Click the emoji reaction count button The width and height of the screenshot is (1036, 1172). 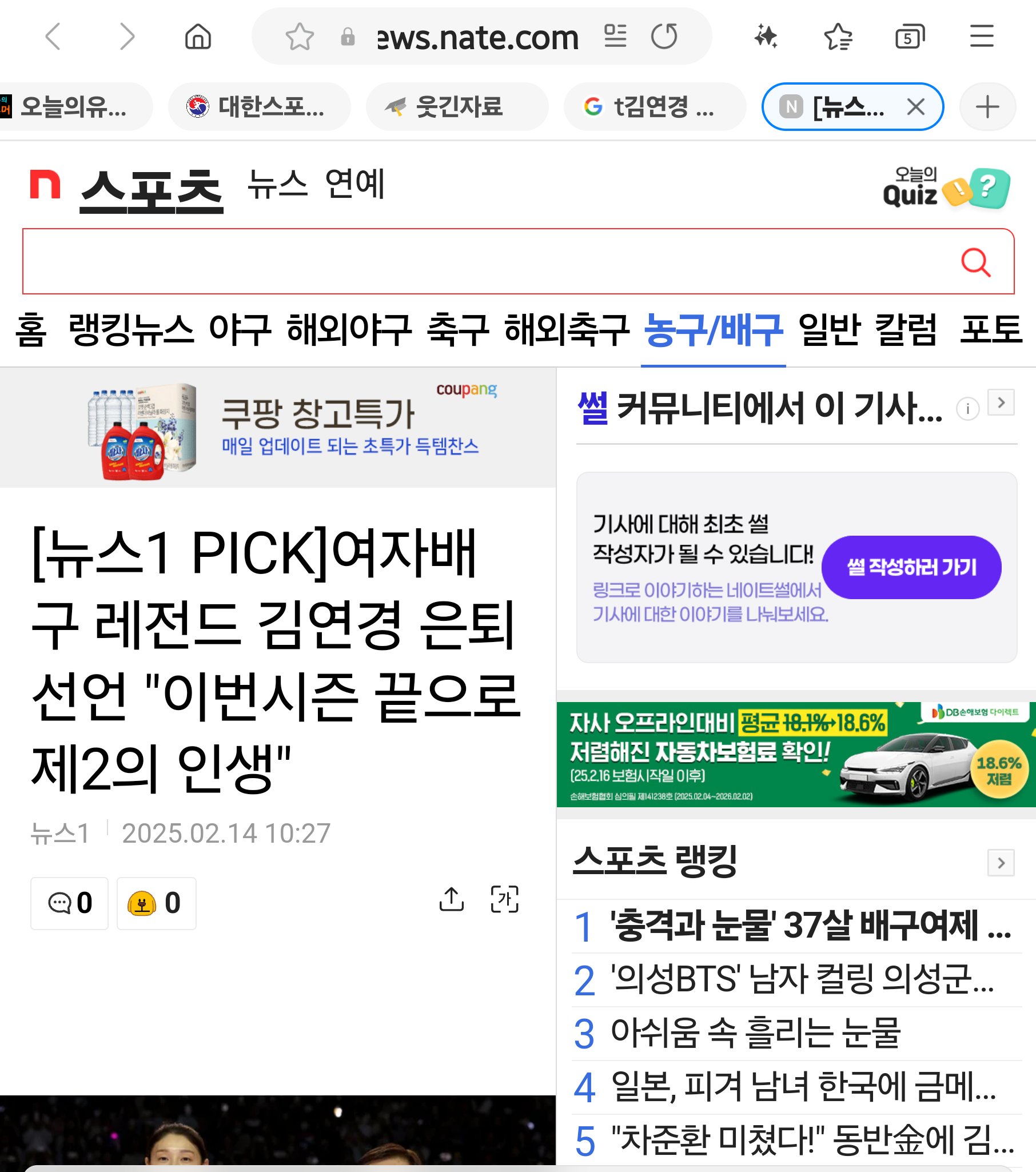click(156, 903)
